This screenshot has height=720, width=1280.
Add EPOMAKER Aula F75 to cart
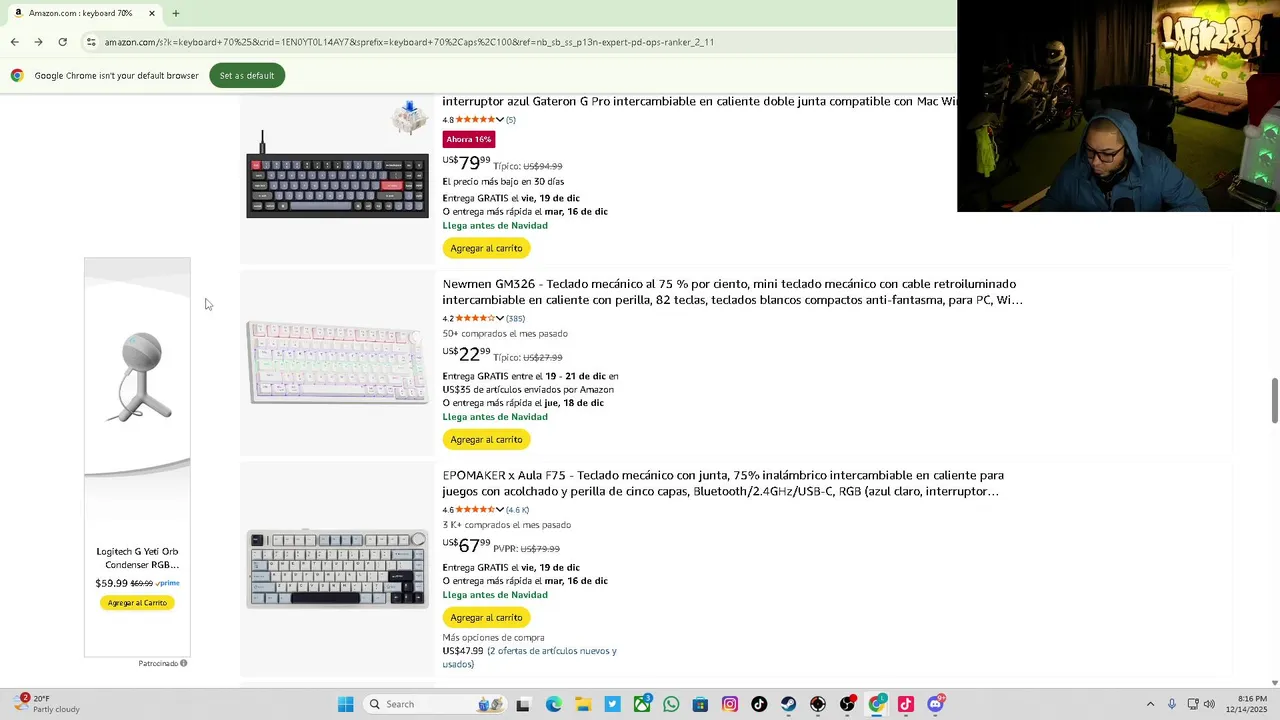point(486,617)
